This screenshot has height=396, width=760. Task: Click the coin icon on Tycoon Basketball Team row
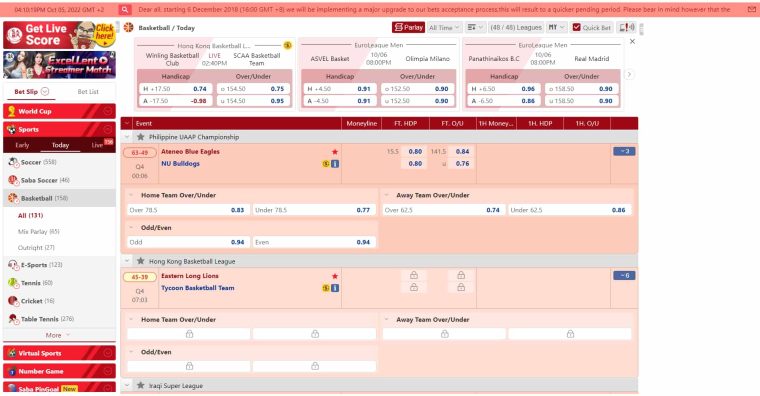point(326,288)
